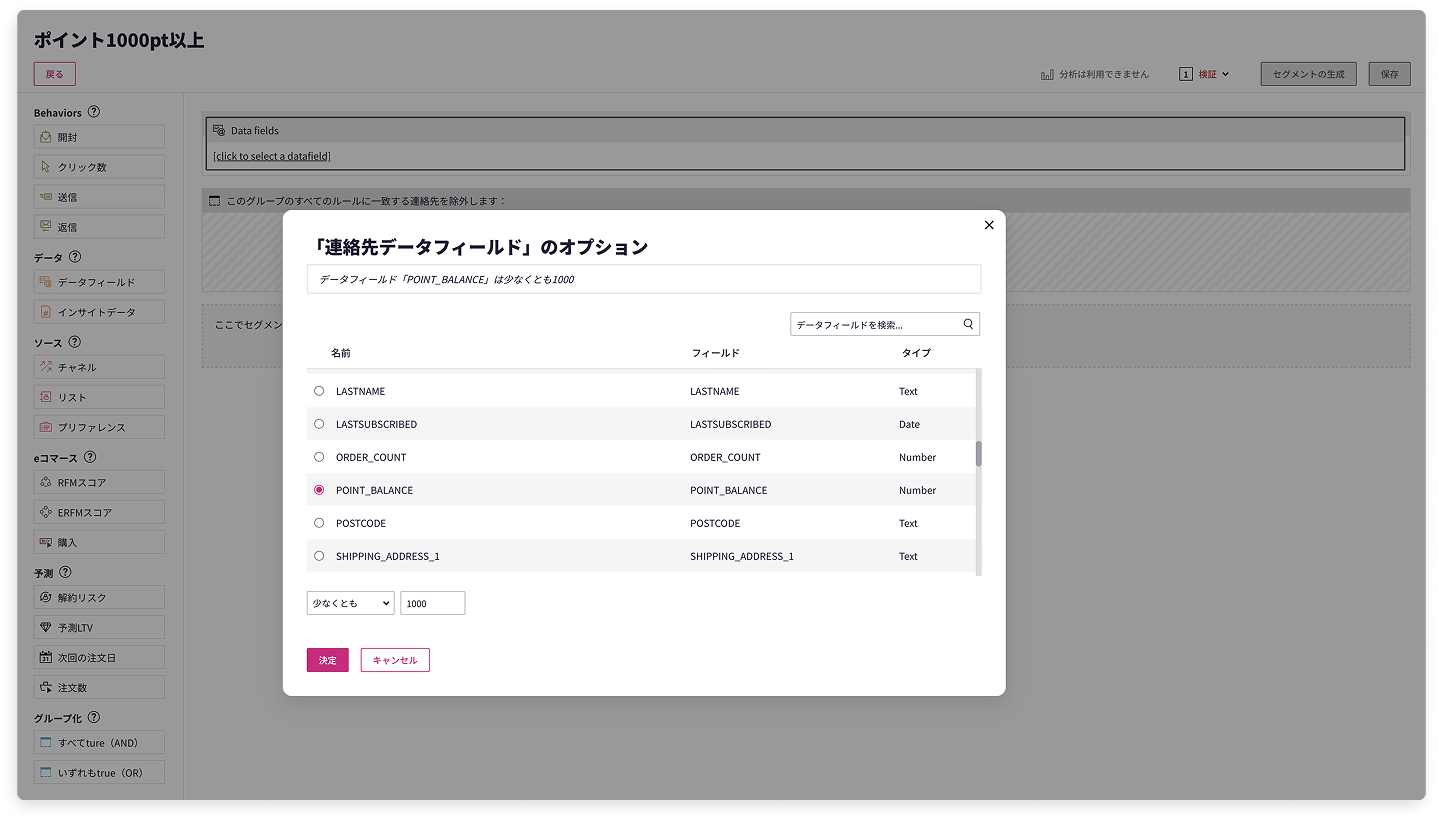The image size is (1439, 821).
Task: Click the search magnifier icon in data field search
Action: (x=967, y=324)
